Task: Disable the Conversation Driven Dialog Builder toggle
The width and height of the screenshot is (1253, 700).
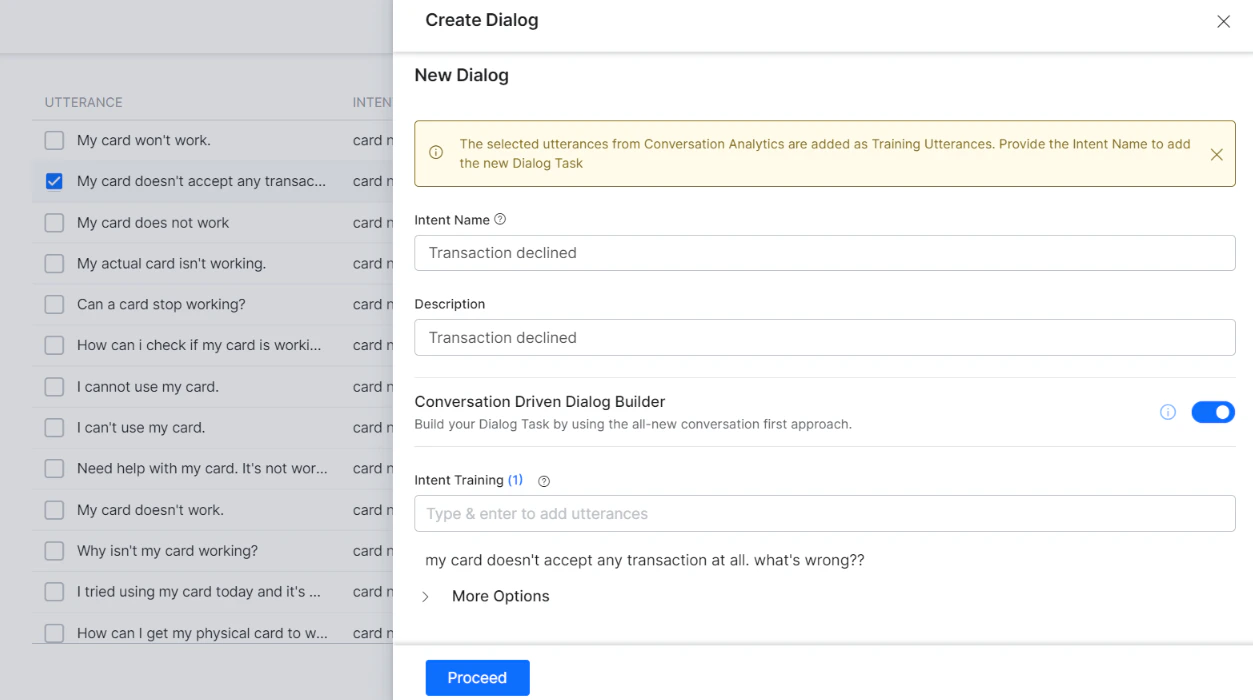Action: coord(1212,411)
